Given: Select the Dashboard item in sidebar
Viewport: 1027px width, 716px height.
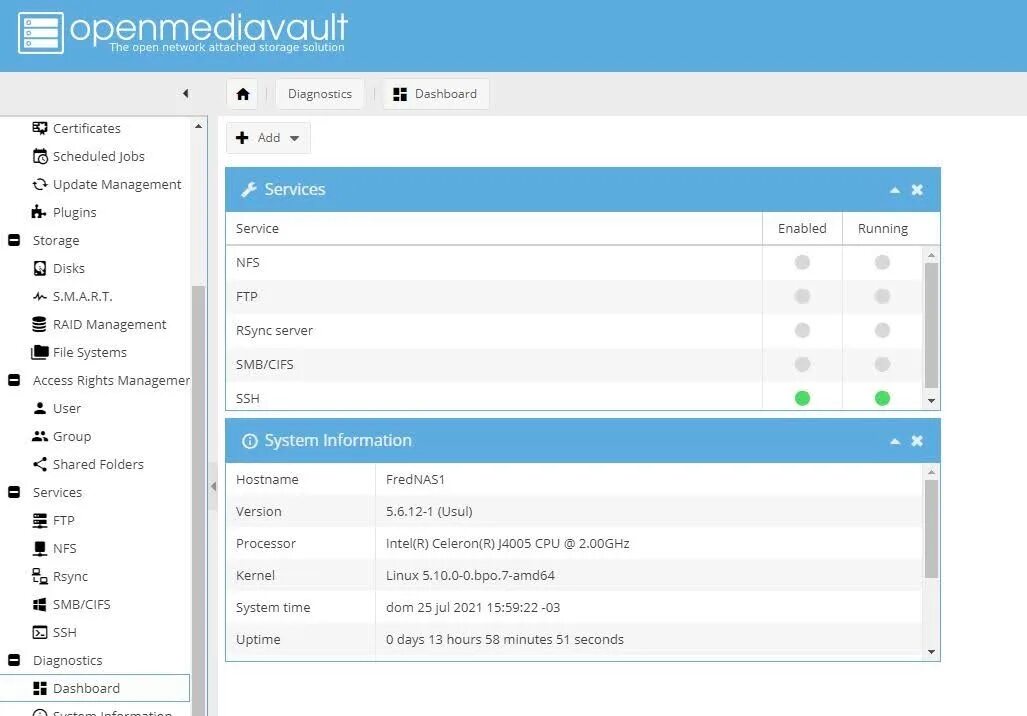Looking at the screenshot, I should click(95, 688).
